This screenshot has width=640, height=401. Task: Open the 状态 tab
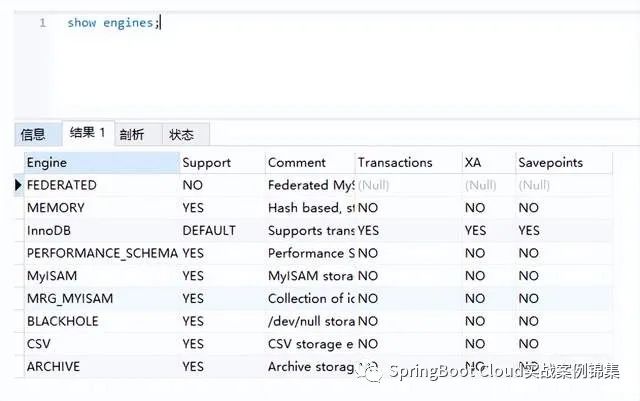[x=181, y=134]
